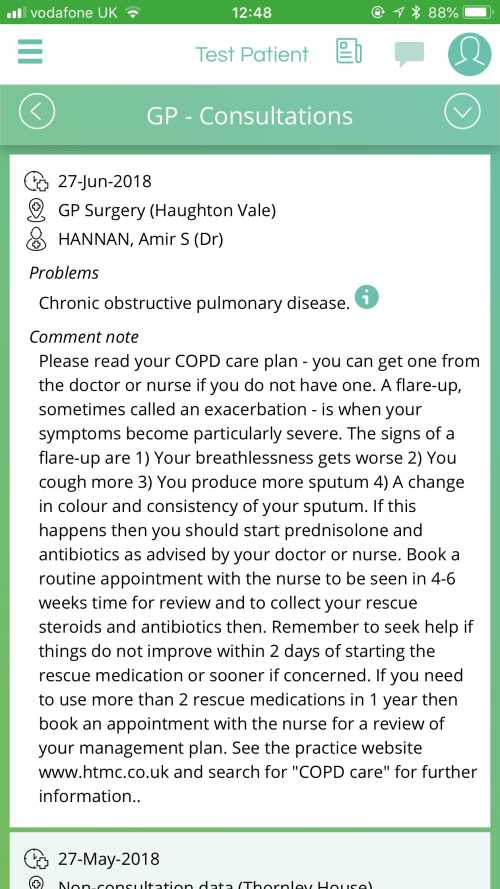Tap the Comment note heading
The height and width of the screenshot is (889, 500).
point(84,337)
